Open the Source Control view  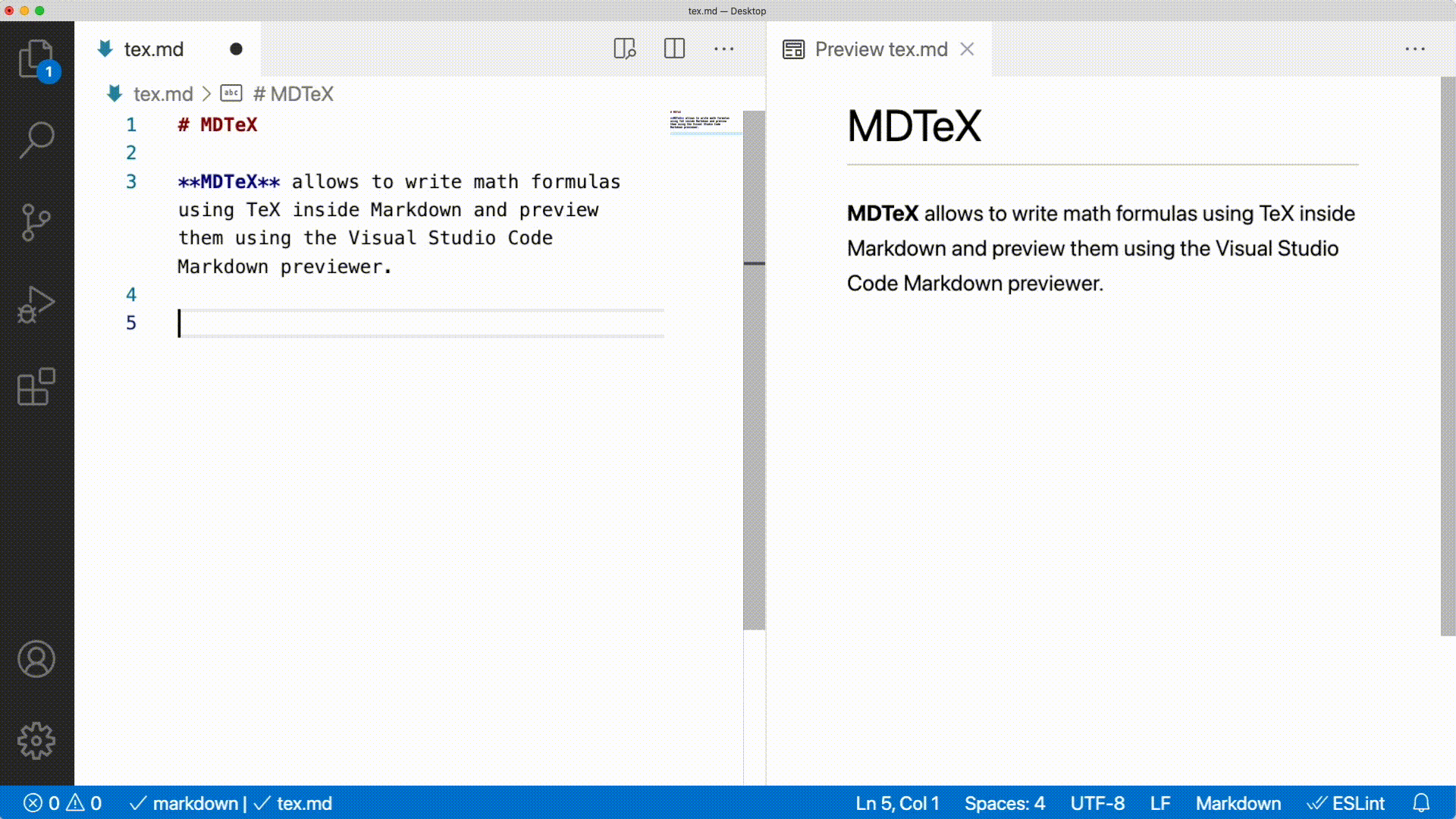pos(36,222)
